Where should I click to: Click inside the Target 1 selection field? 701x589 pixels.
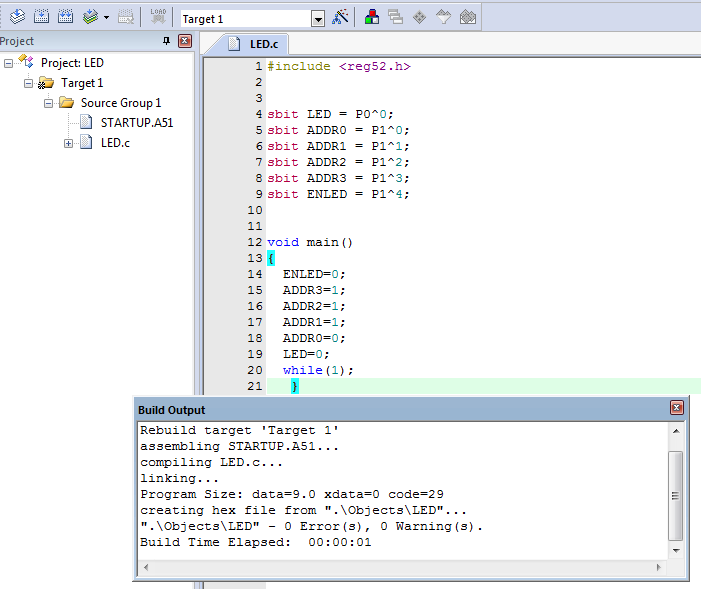pos(246,19)
